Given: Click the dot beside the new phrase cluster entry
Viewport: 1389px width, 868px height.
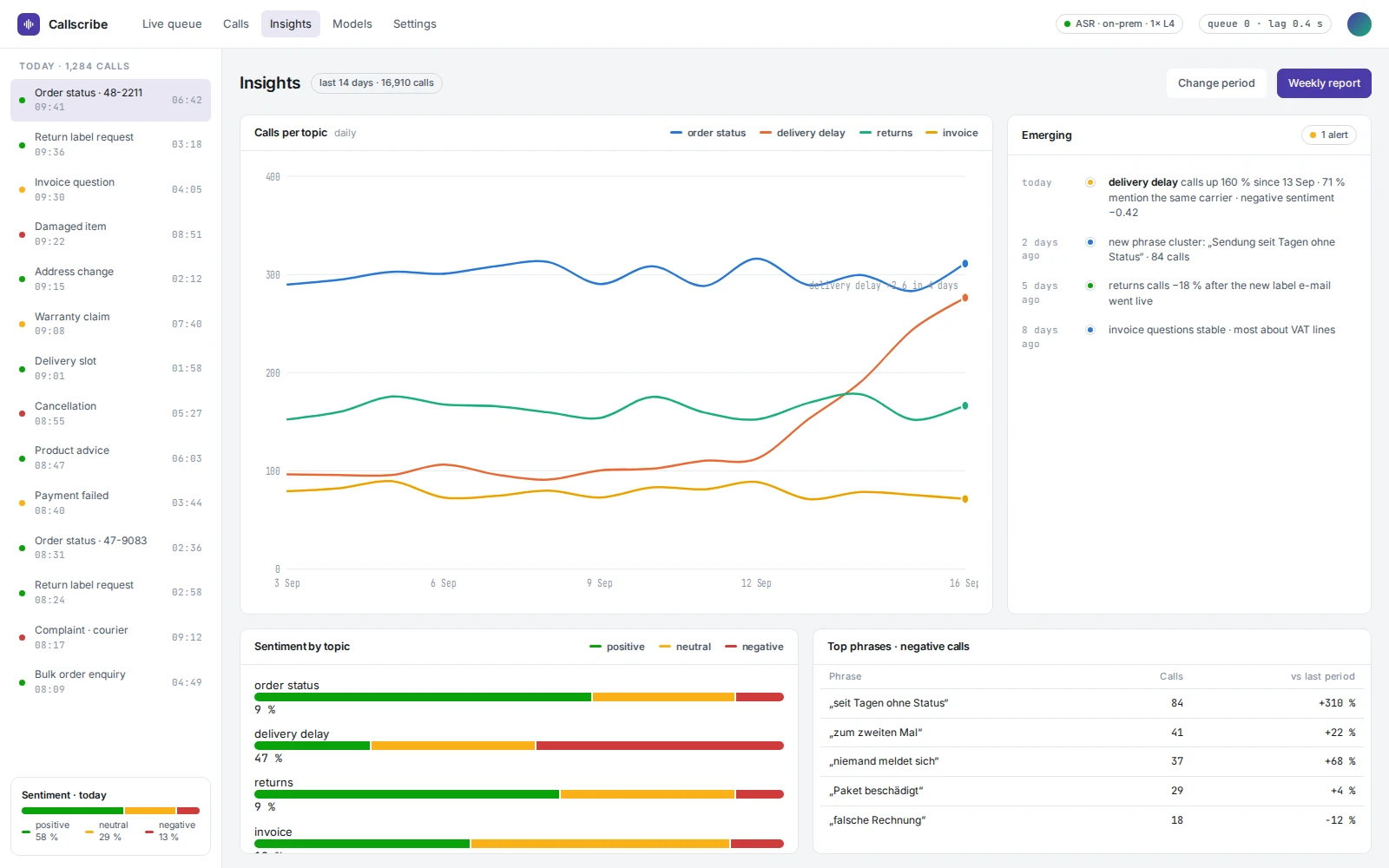Looking at the screenshot, I should (x=1089, y=242).
